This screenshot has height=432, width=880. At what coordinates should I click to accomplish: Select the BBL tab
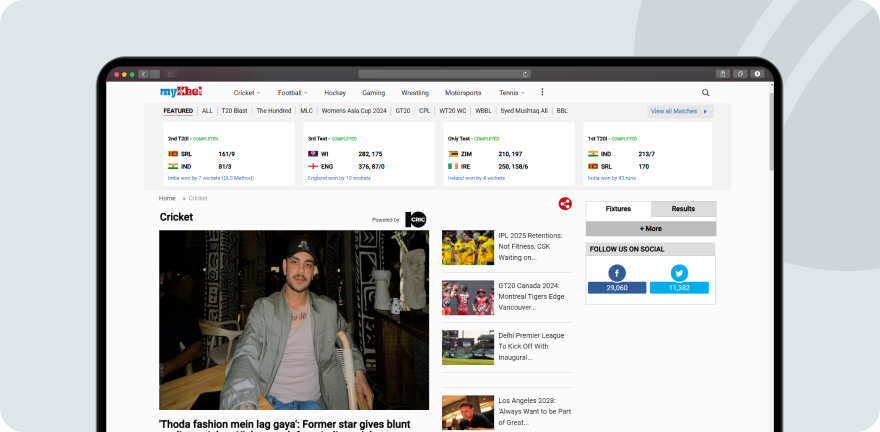click(562, 111)
